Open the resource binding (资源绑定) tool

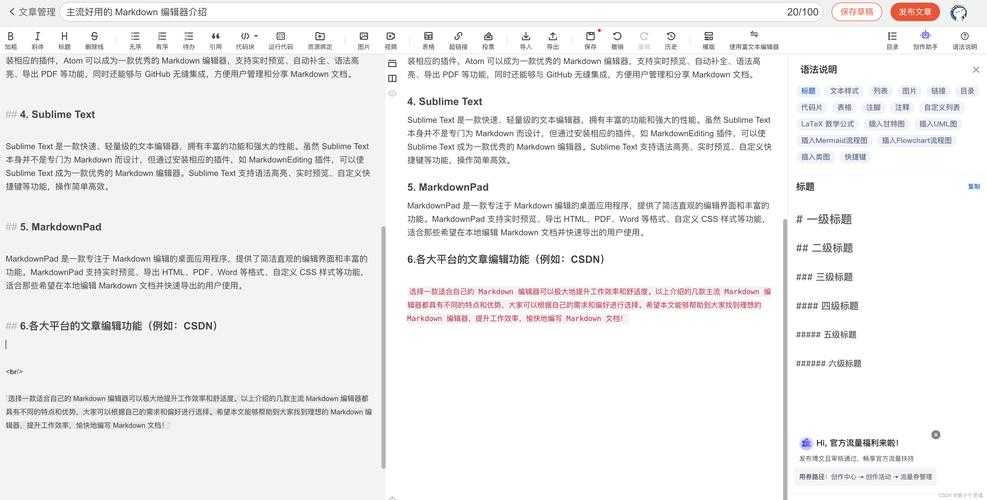320,40
